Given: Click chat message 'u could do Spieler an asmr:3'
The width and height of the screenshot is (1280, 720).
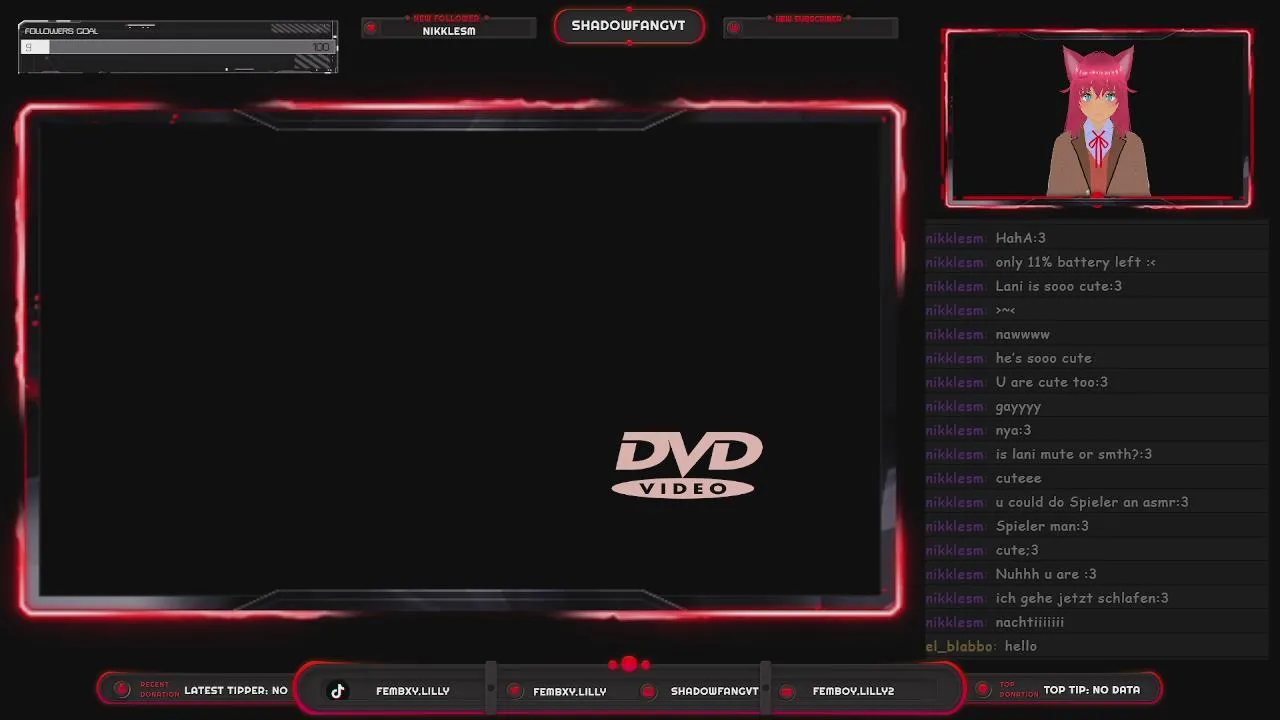Looking at the screenshot, I should (x=1091, y=502).
